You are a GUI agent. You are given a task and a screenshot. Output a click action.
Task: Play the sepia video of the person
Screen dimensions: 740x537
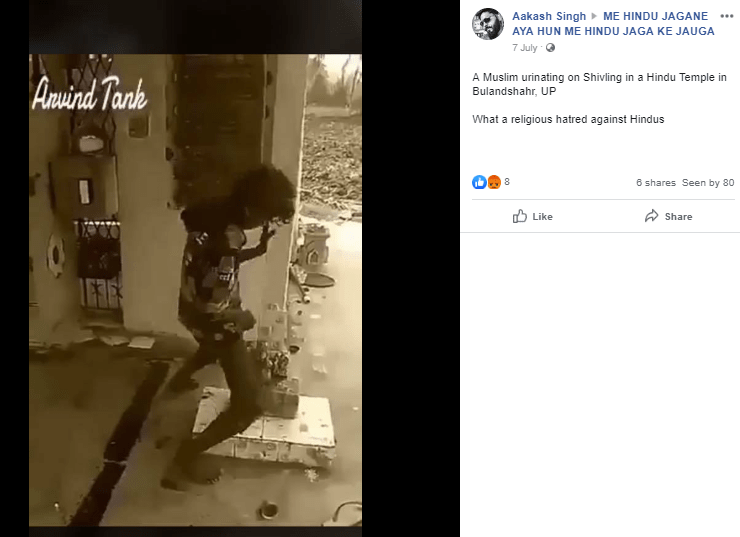pos(195,290)
